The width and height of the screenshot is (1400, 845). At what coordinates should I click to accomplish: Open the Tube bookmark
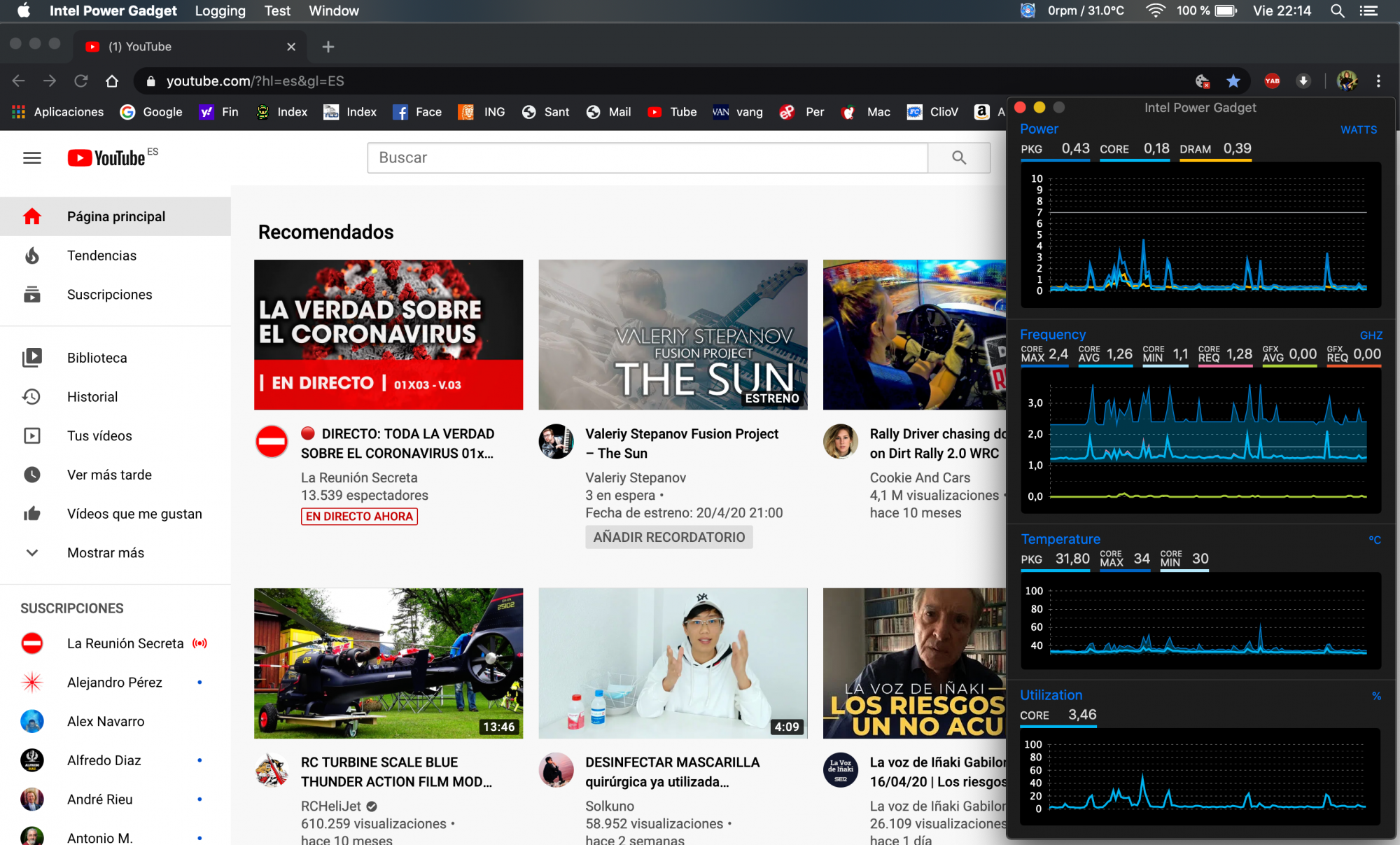point(672,112)
